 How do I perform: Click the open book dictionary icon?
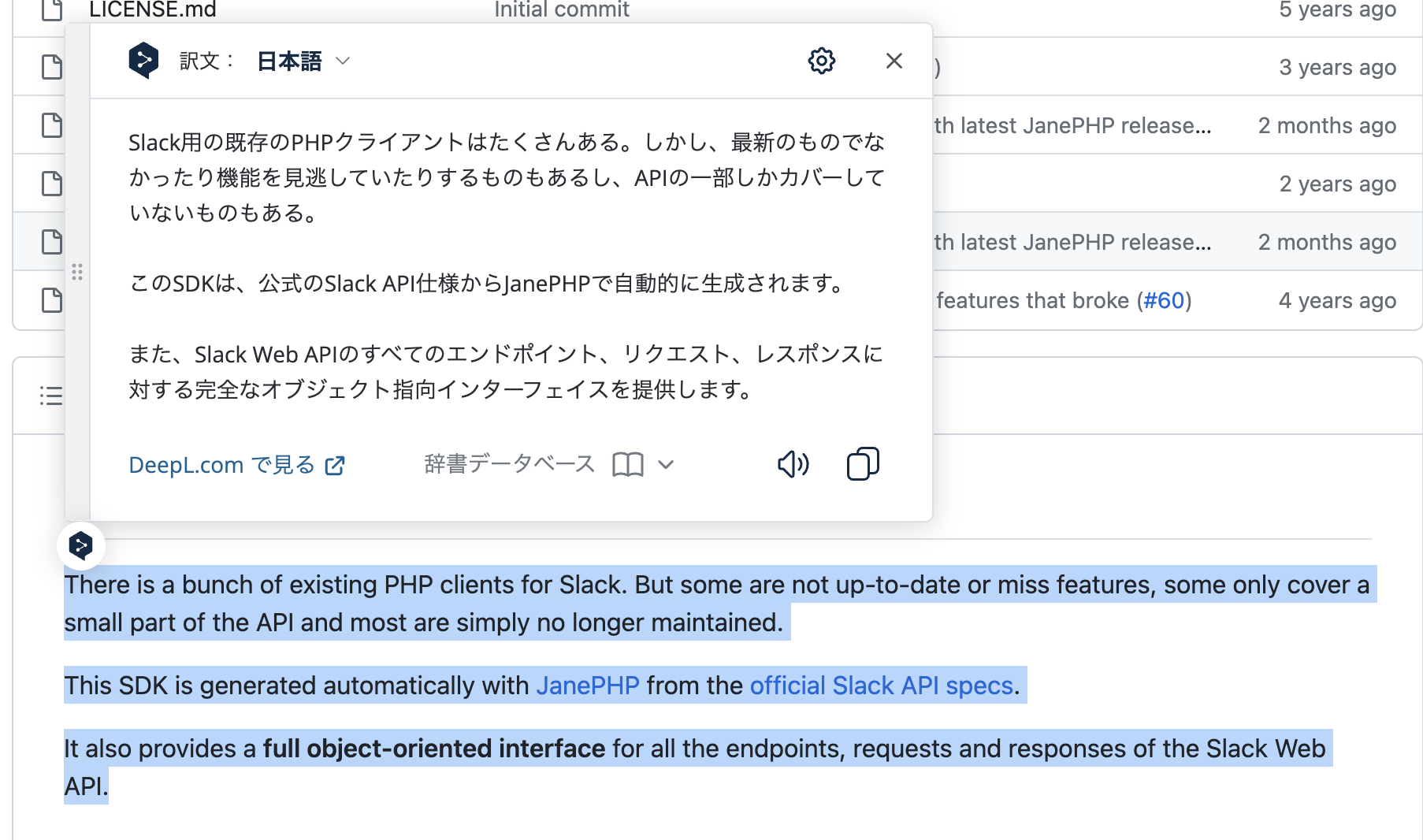628,464
